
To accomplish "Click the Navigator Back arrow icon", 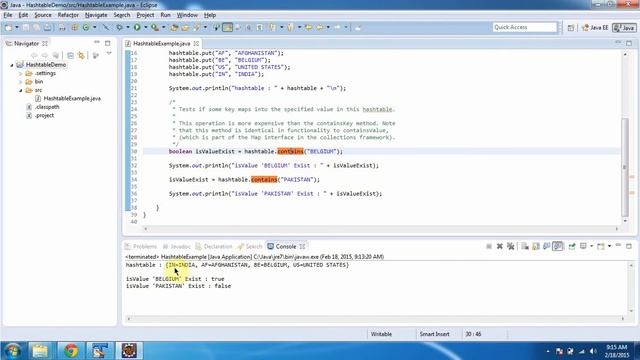I will pos(34,55).
